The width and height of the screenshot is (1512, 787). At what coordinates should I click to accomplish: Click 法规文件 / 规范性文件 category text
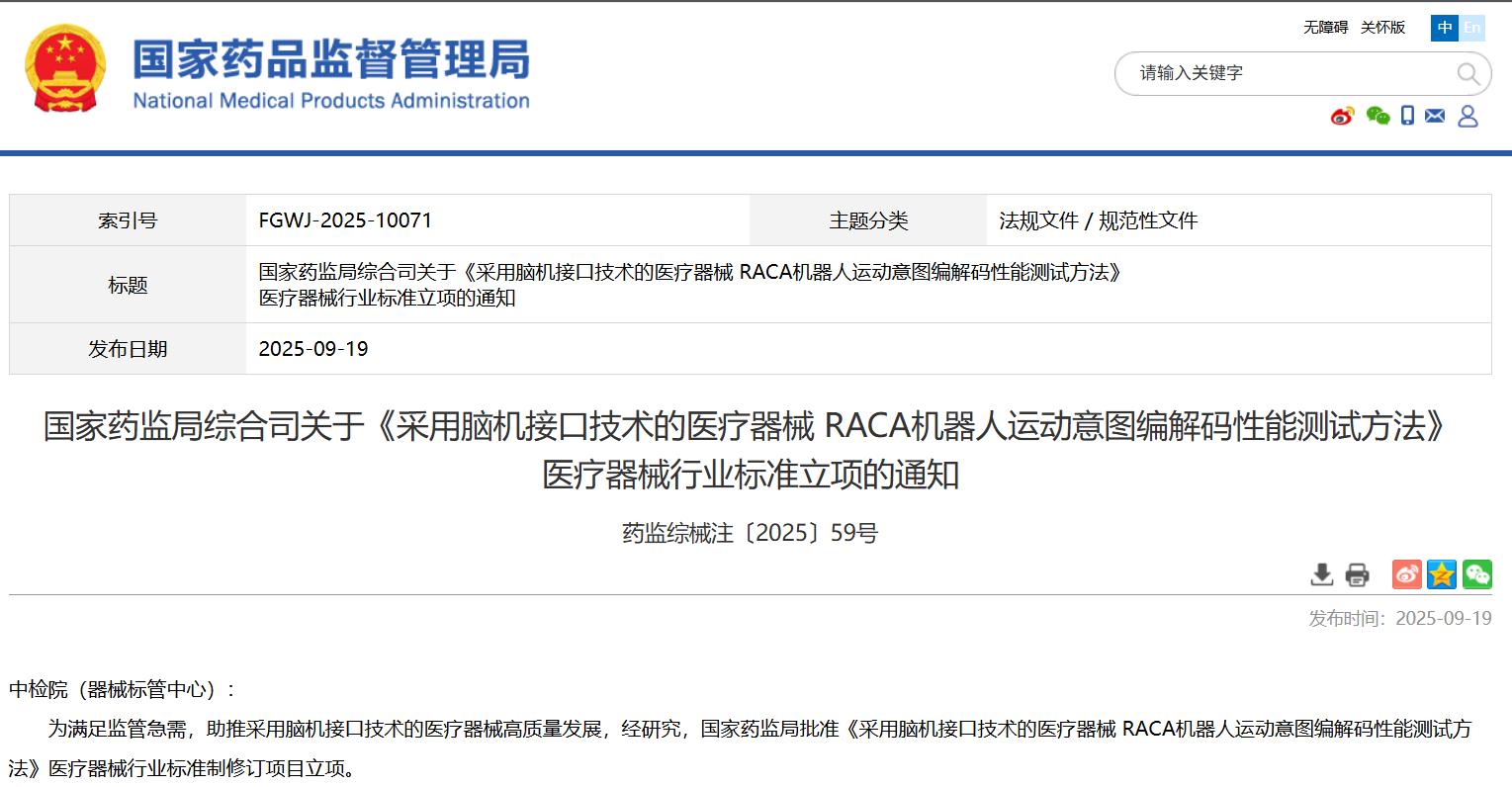pyautogui.click(x=1098, y=220)
